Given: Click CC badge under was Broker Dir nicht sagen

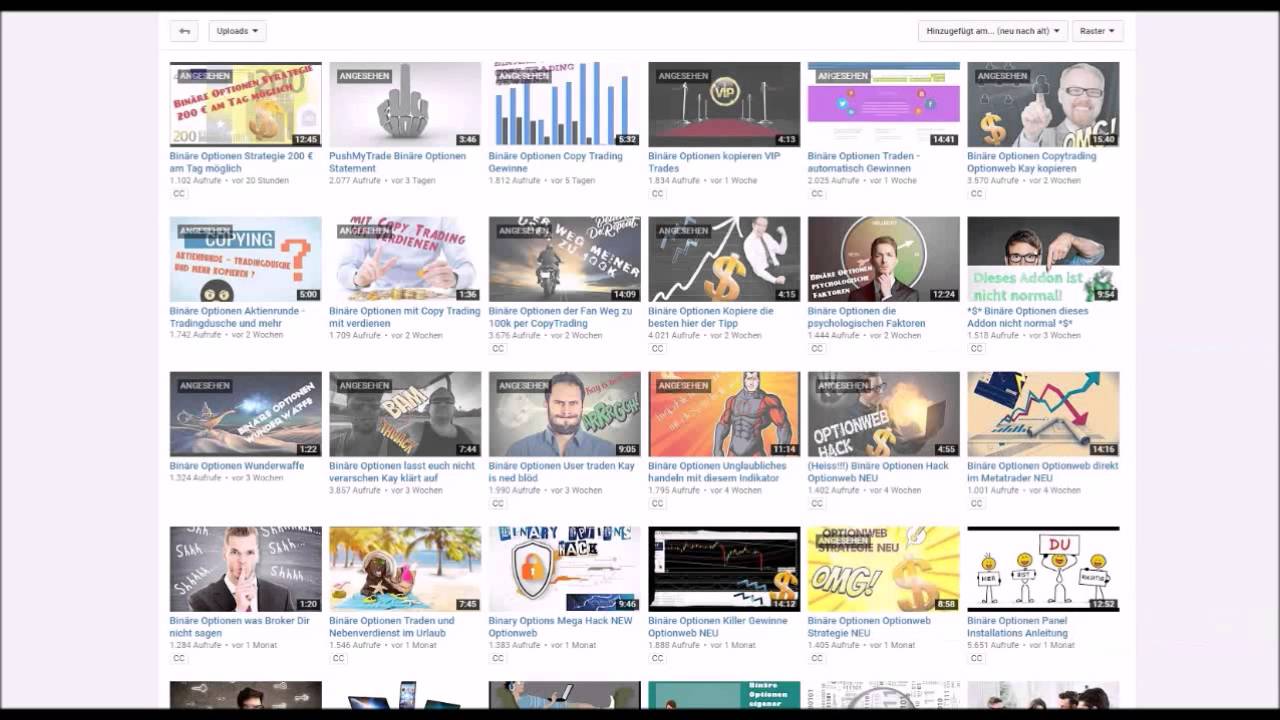Looking at the screenshot, I should pyautogui.click(x=179, y=659).
